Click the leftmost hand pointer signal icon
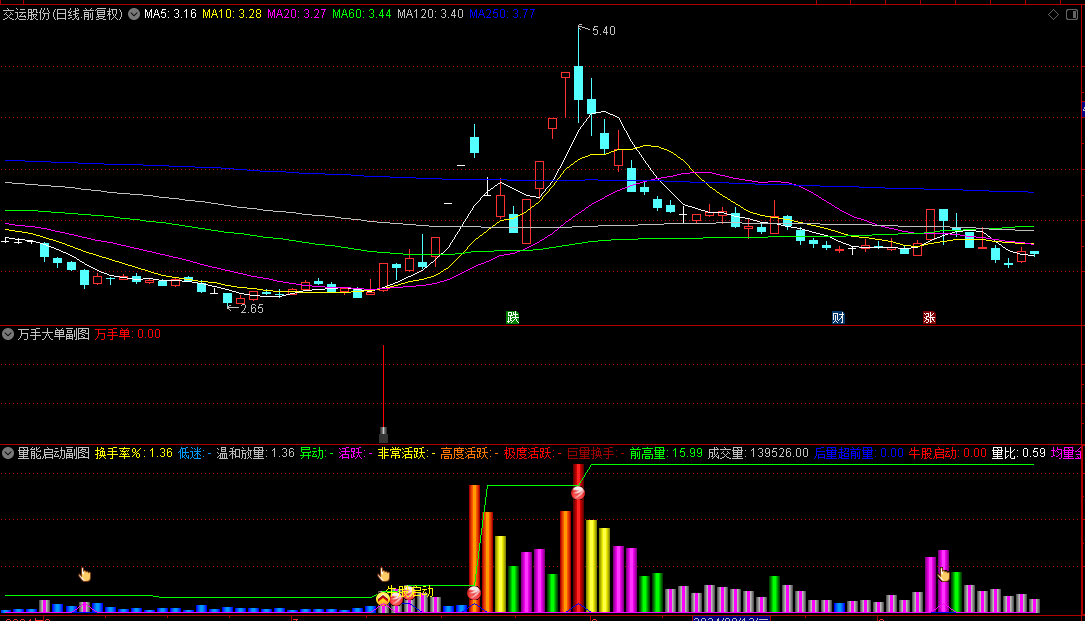This screenshot has width=1085, height=621. (x=84, y=574)
